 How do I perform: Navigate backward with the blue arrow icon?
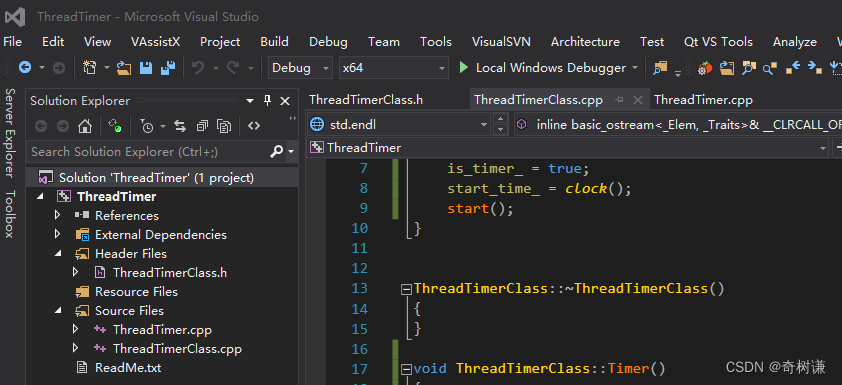(25, 68)
